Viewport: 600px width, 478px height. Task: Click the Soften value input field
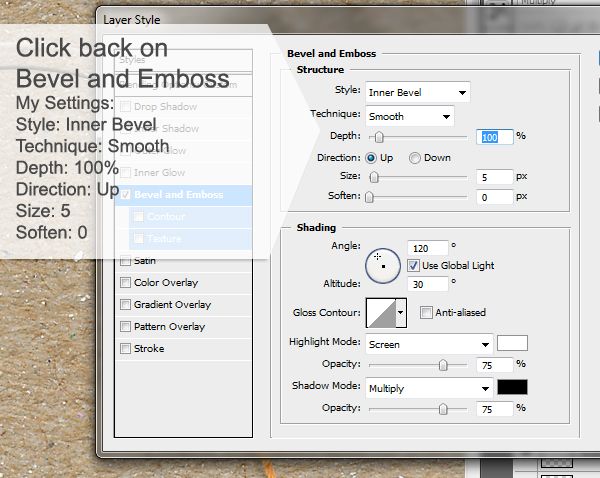(494, 197)
